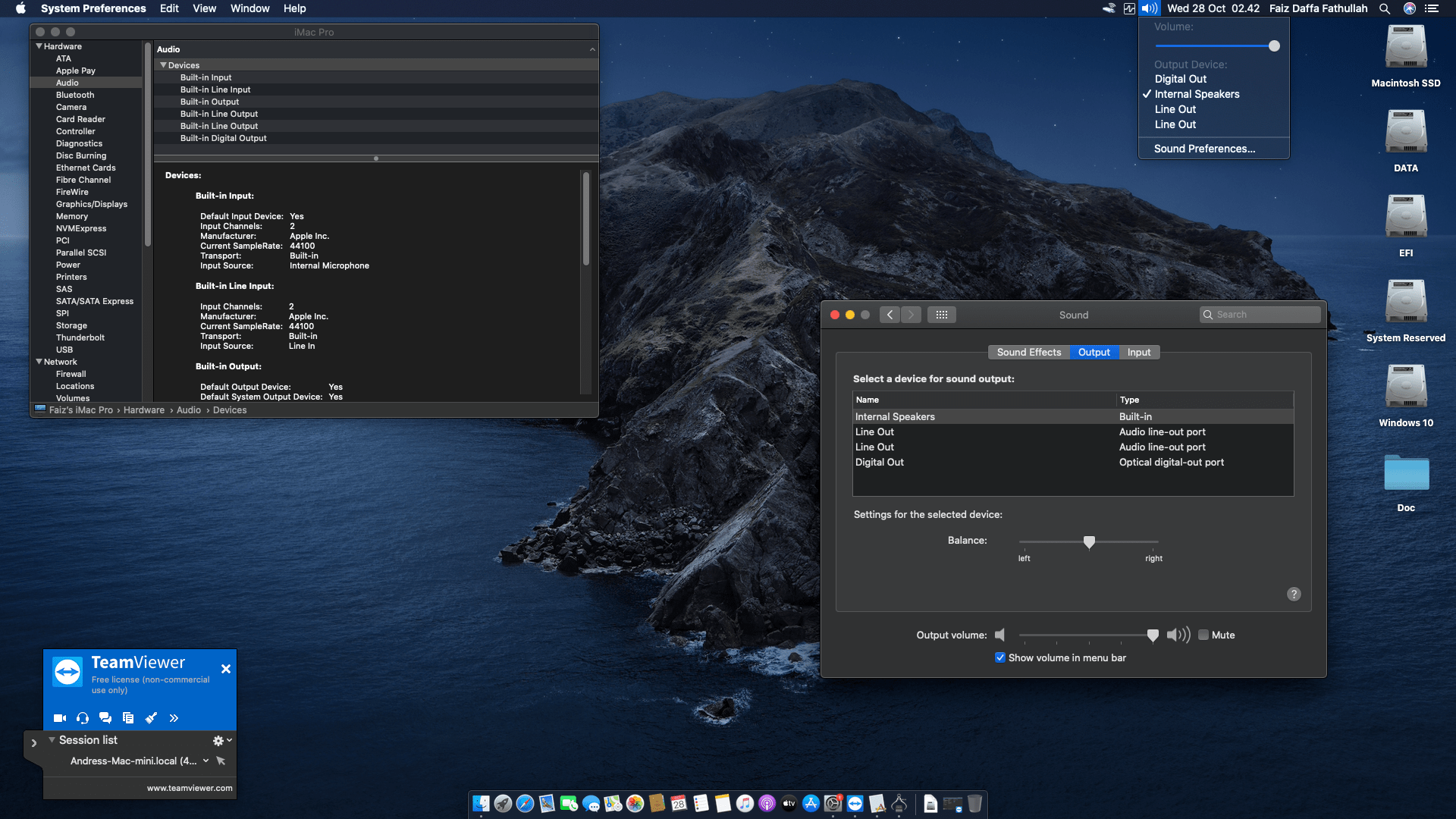Click the Balance slider thumb
This screenshot has height=819, width=1456.
coord(1089,541)
